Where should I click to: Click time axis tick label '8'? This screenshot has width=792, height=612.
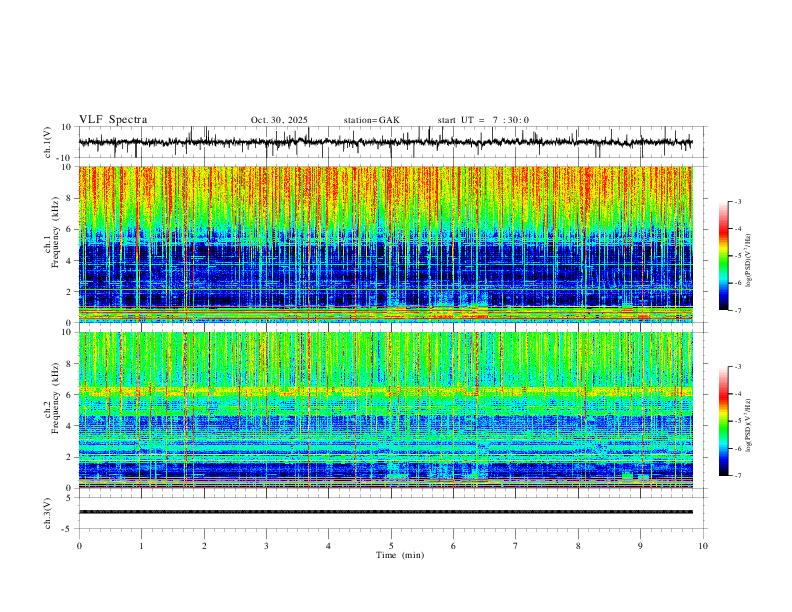[578, 546]
